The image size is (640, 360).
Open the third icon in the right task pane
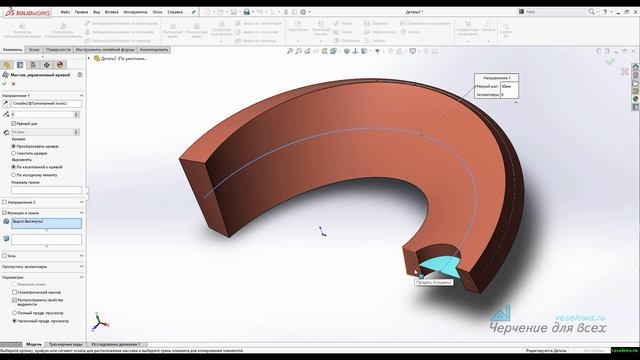pyautogui.click(x=636, y=83)
